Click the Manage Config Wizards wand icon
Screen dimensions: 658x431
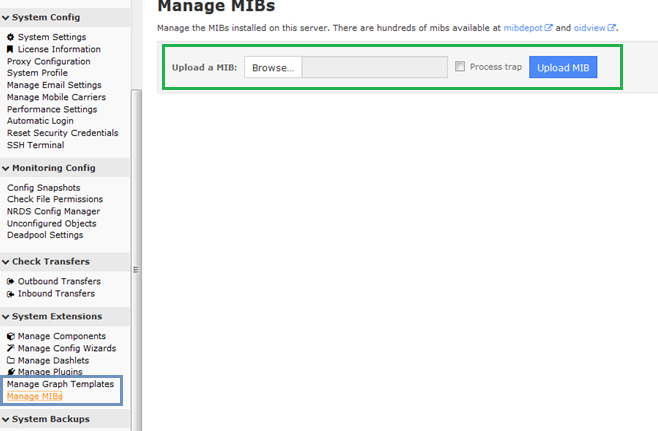coord(11,348)
